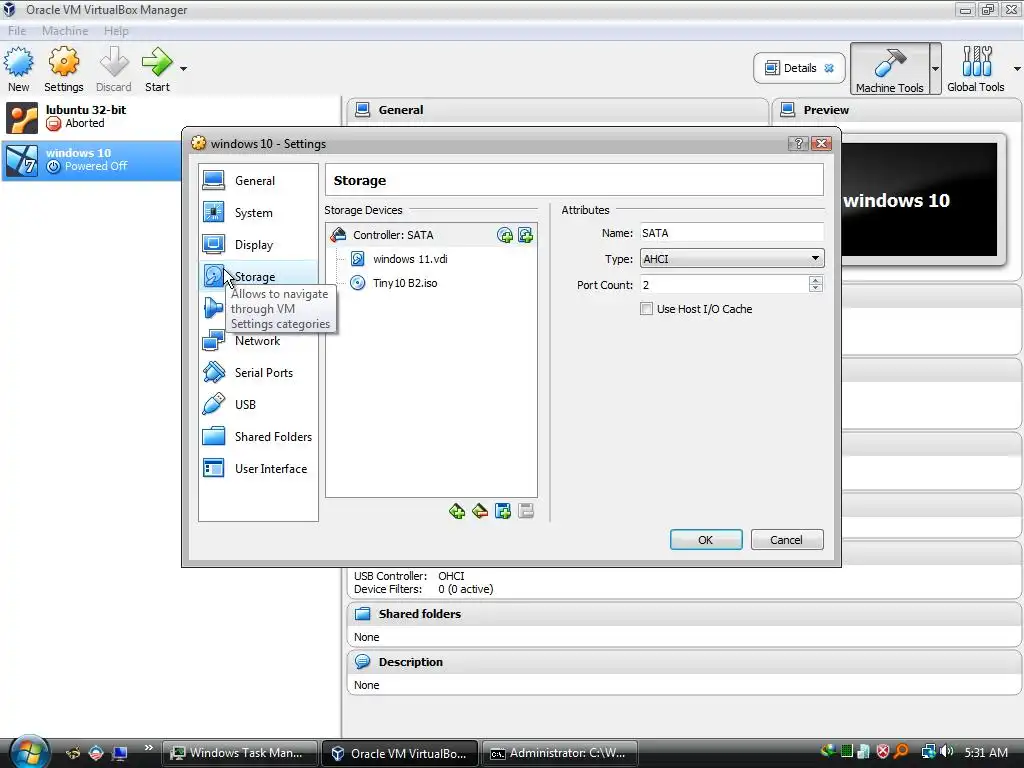Click the add storage attachment icon

tap(503, 511)
